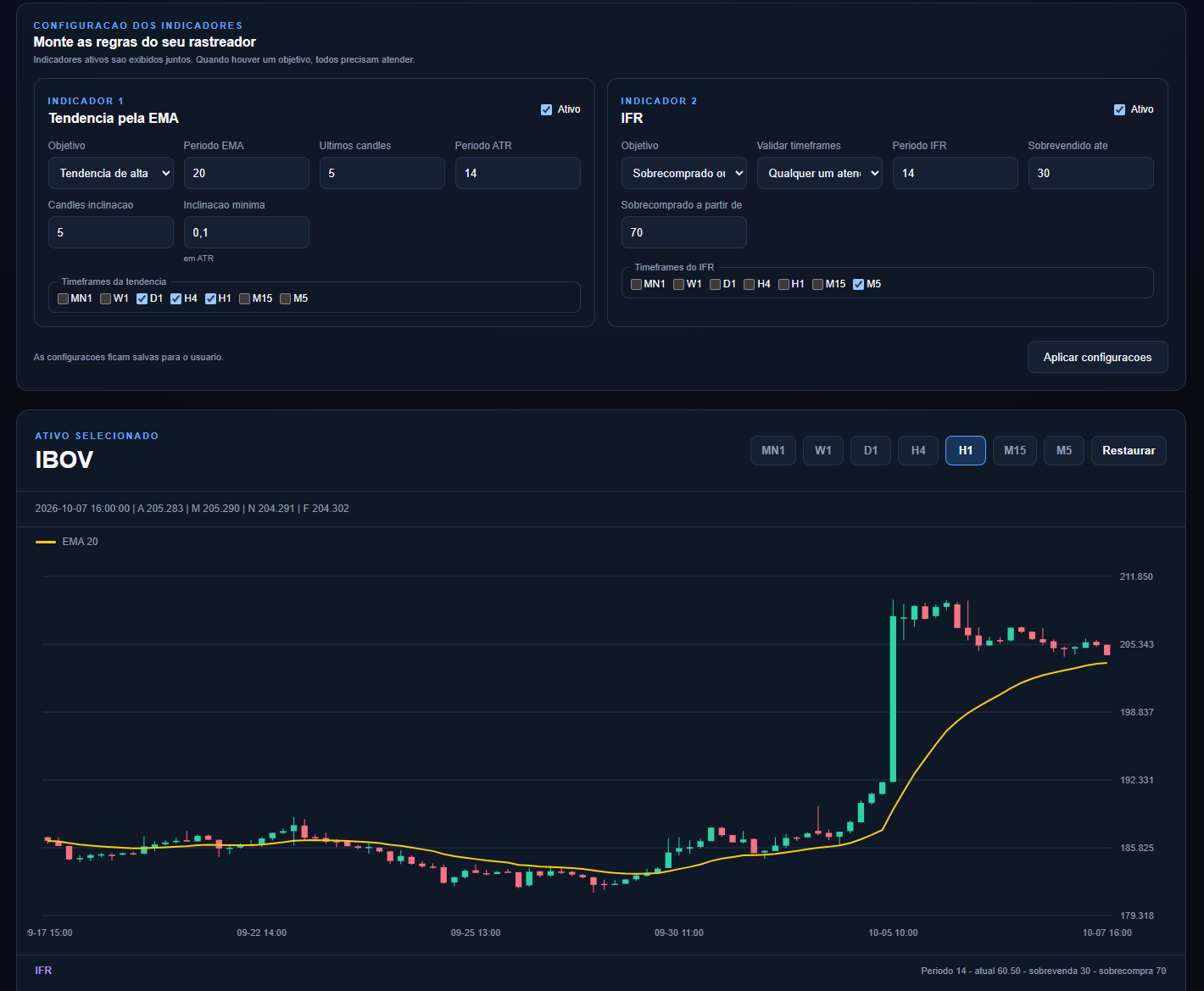Select the W1 chart timeframe tab
The height and width of the screenshot is (991, 1204).
click(x=823, y=451)
